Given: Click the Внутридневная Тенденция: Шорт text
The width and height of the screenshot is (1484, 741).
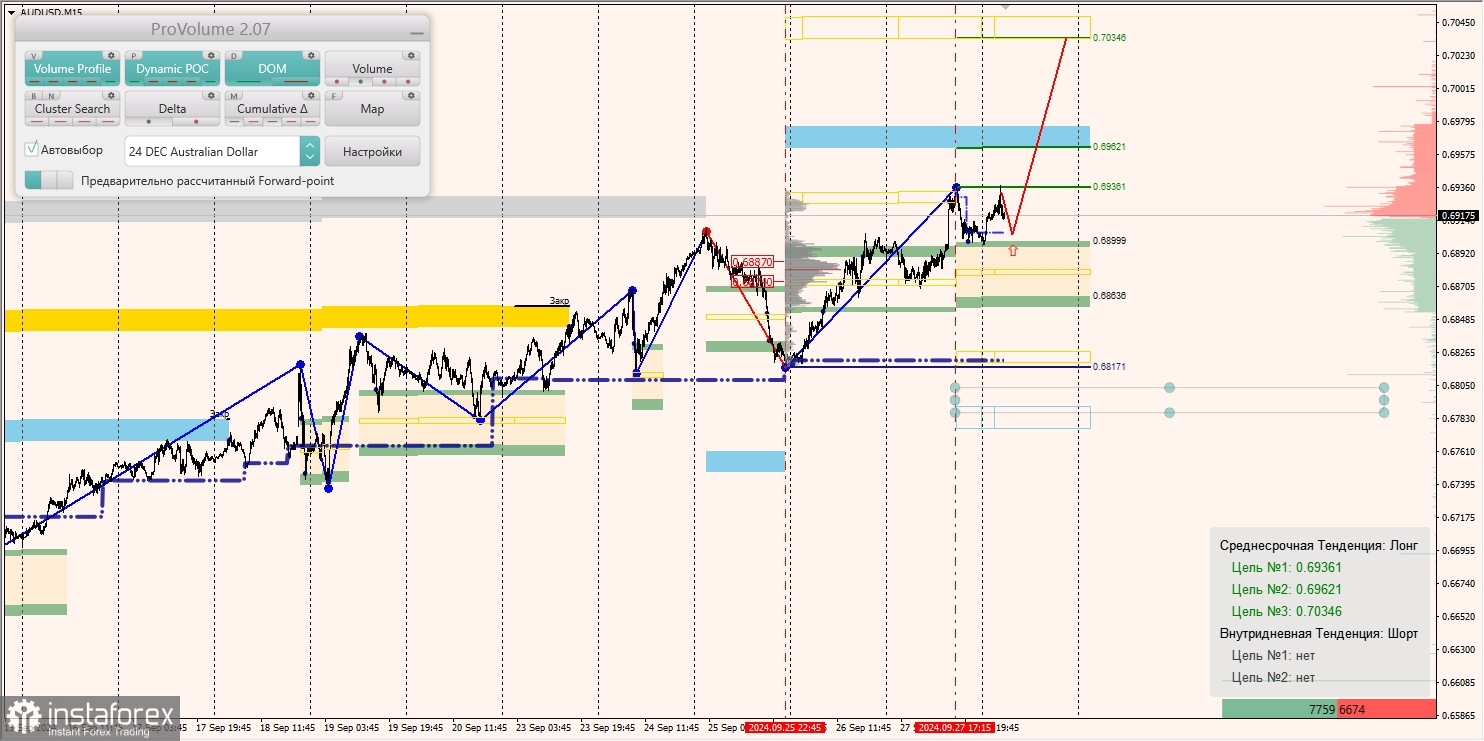Looking at the screenshot, I should [x=1319, y=633].
